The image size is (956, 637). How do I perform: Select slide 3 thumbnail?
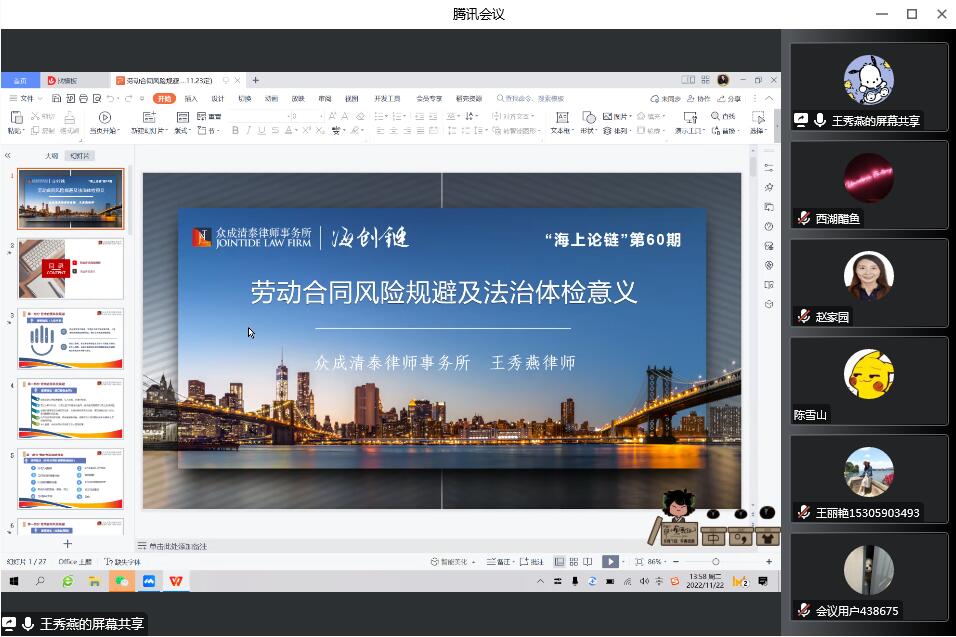tap(71, 338)
